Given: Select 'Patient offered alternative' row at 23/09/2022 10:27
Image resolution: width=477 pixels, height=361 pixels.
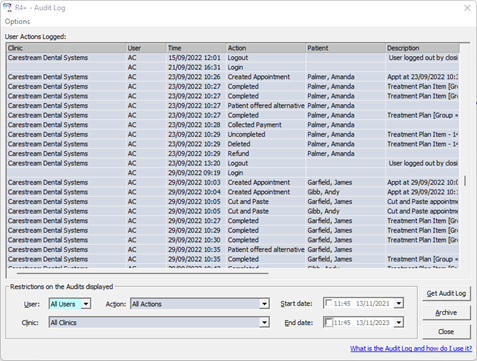Looking at the screenshot, I should pyautogui.click(x=233, y=106).
